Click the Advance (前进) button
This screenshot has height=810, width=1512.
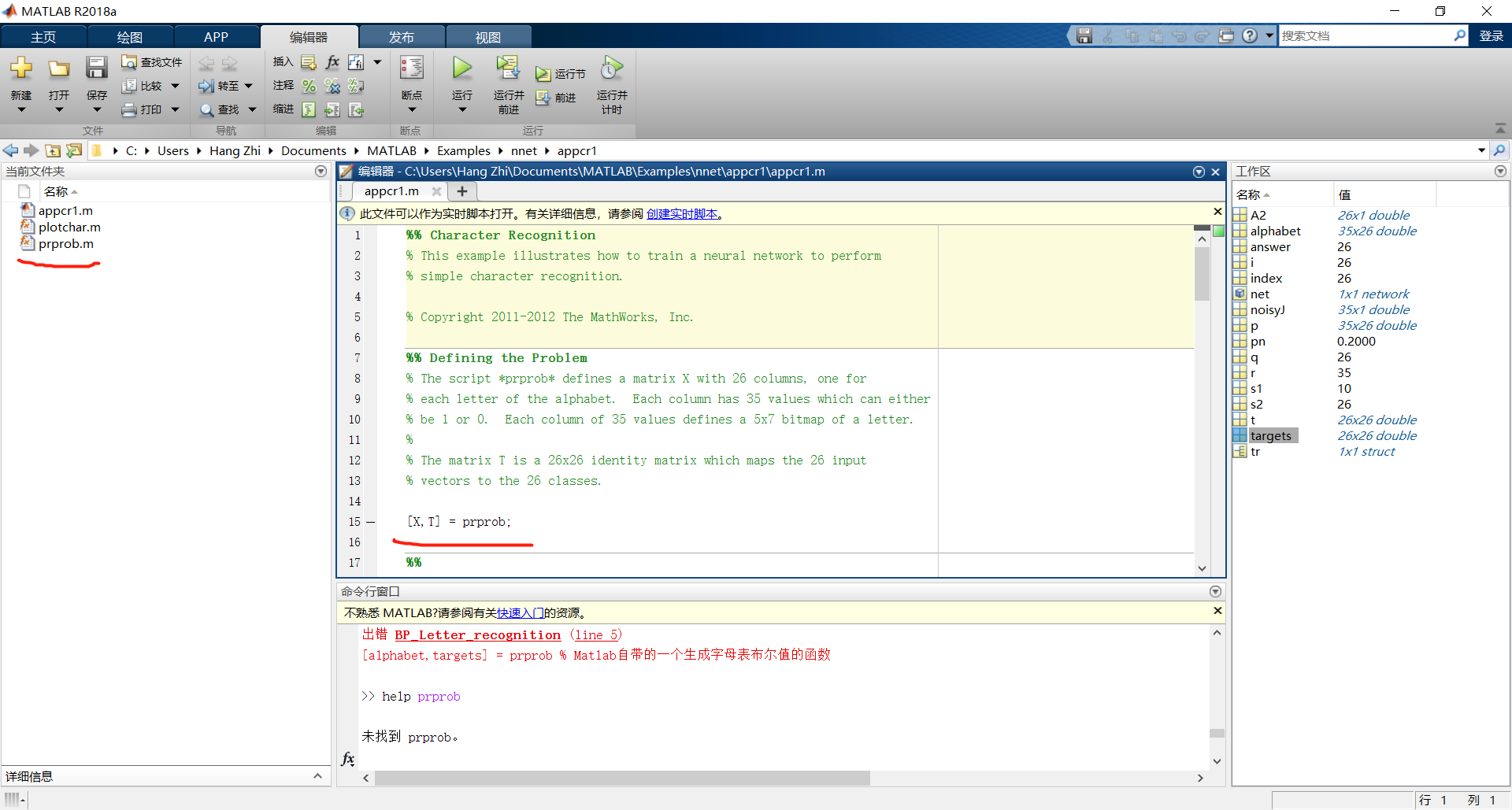click(x=556, y=98)
